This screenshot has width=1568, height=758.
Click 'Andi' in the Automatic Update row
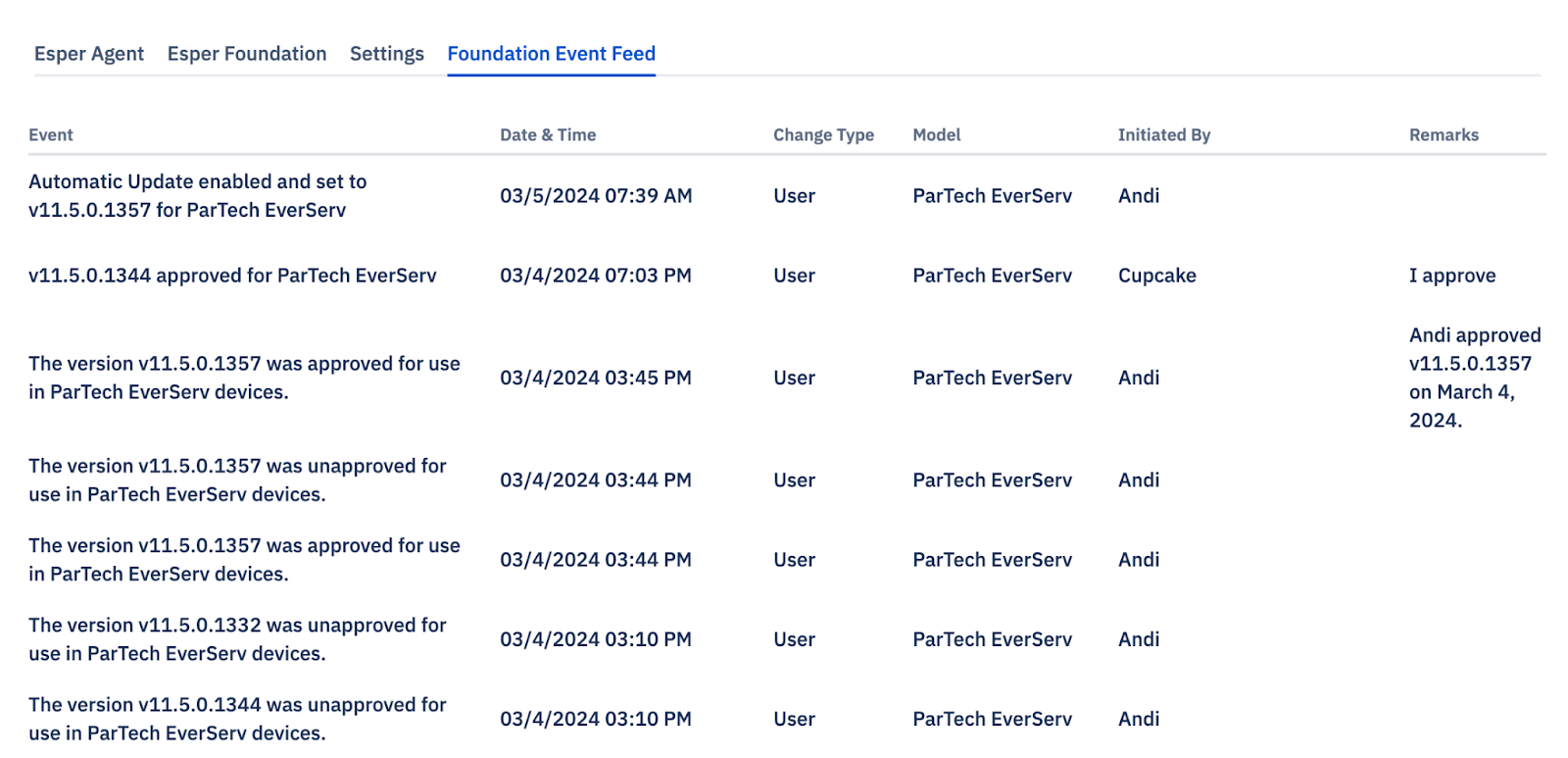1139,196
